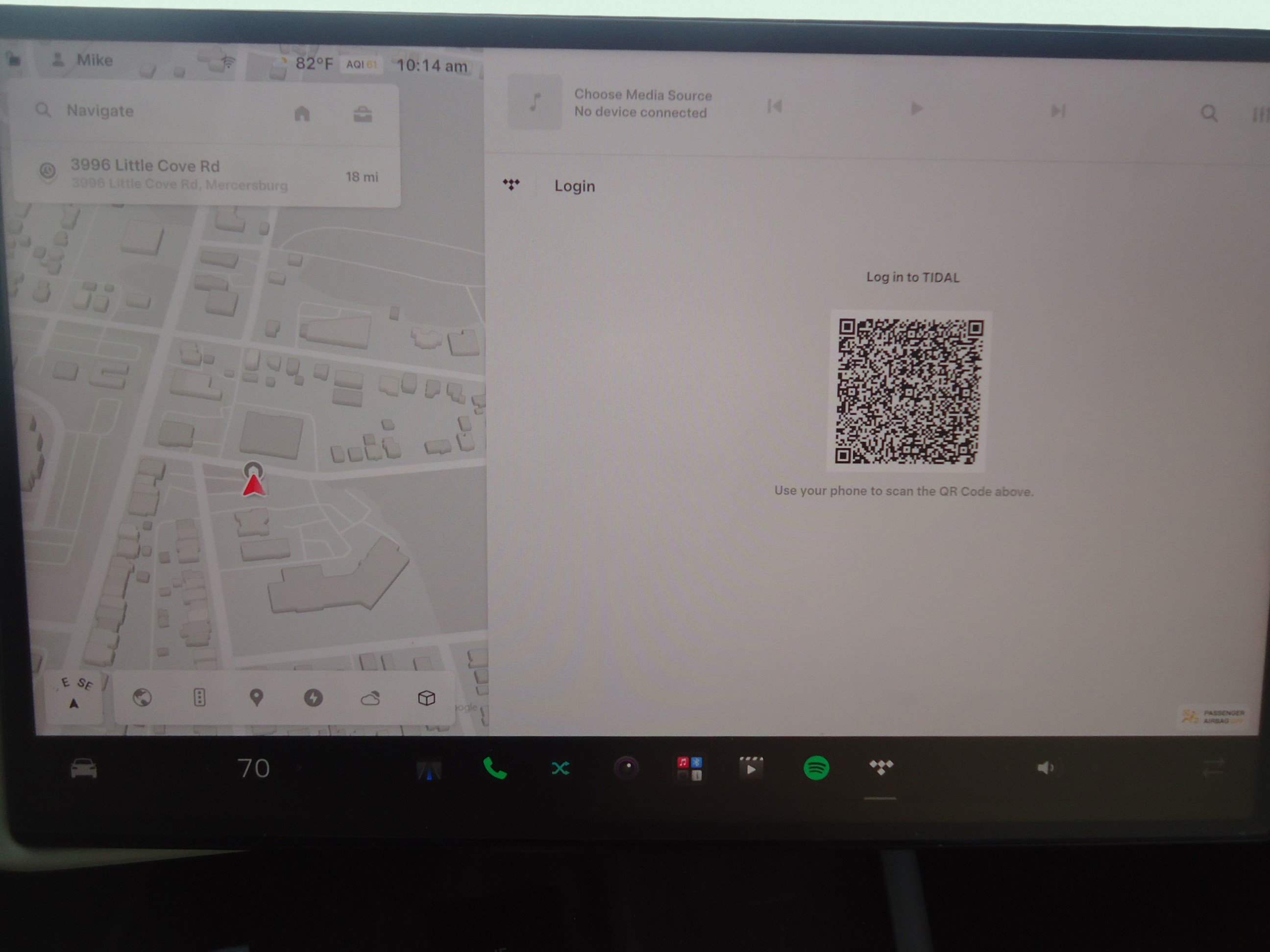Viewport: 1270px width, 952px height.
Task: Navigate to Home using house icon
Action: (302, 114)
